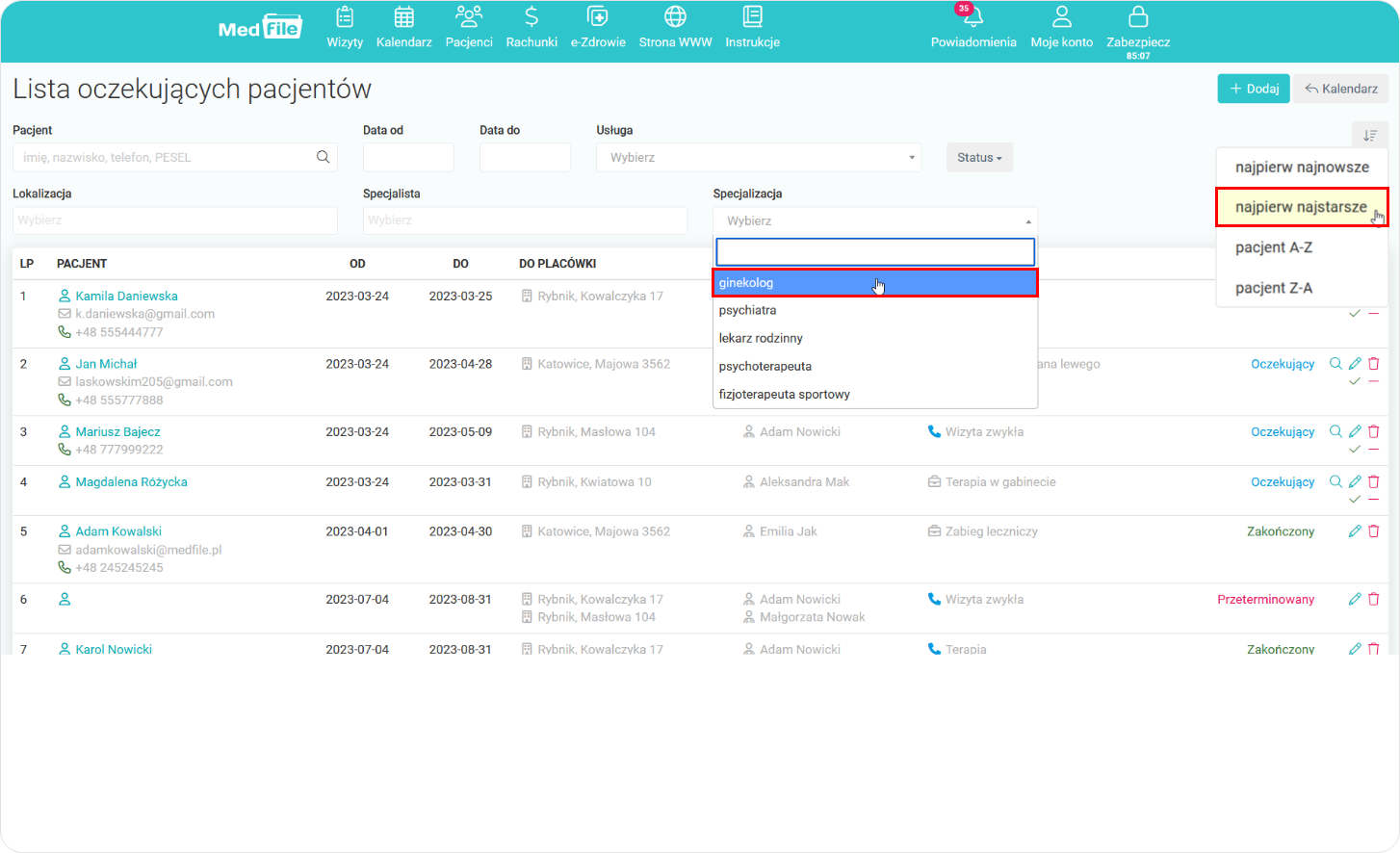Image resolution: width=1400 pixels, height=853 pixels.
Task: Delete the Przeterminowany row trash icon
Action: [1374, 599]
